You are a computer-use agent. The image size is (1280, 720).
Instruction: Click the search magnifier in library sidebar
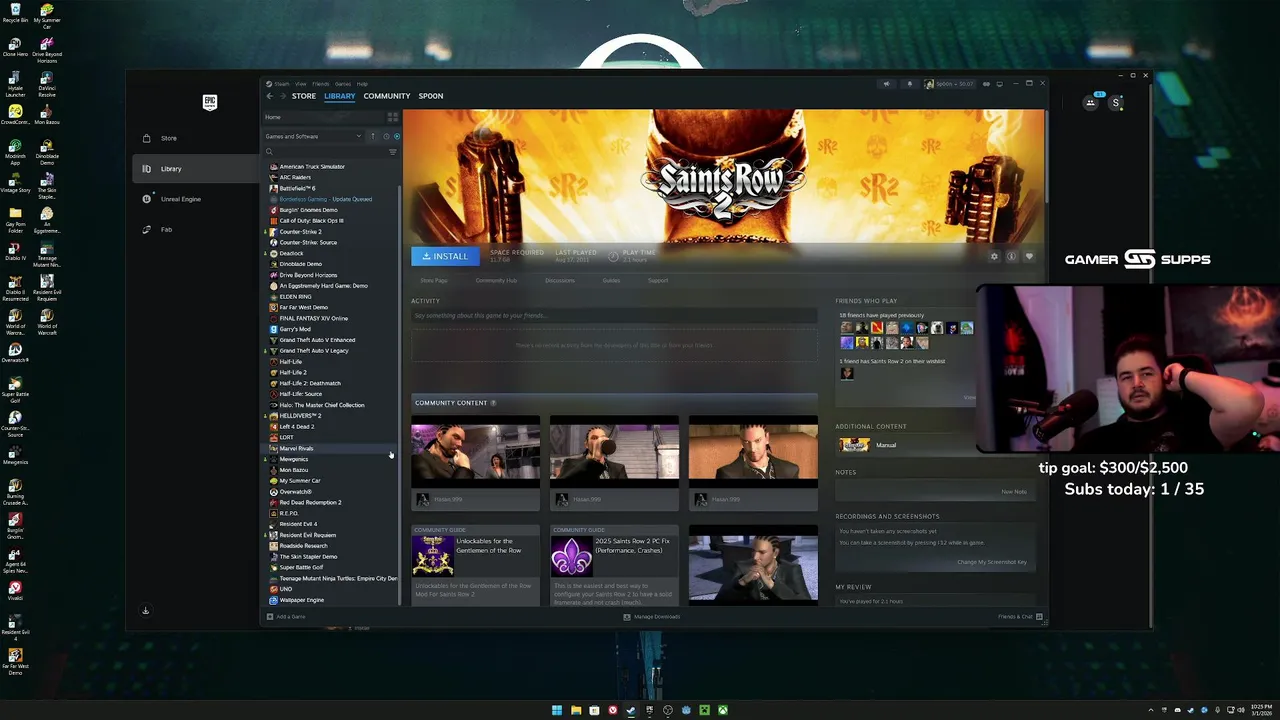click(x=269, y=152)
